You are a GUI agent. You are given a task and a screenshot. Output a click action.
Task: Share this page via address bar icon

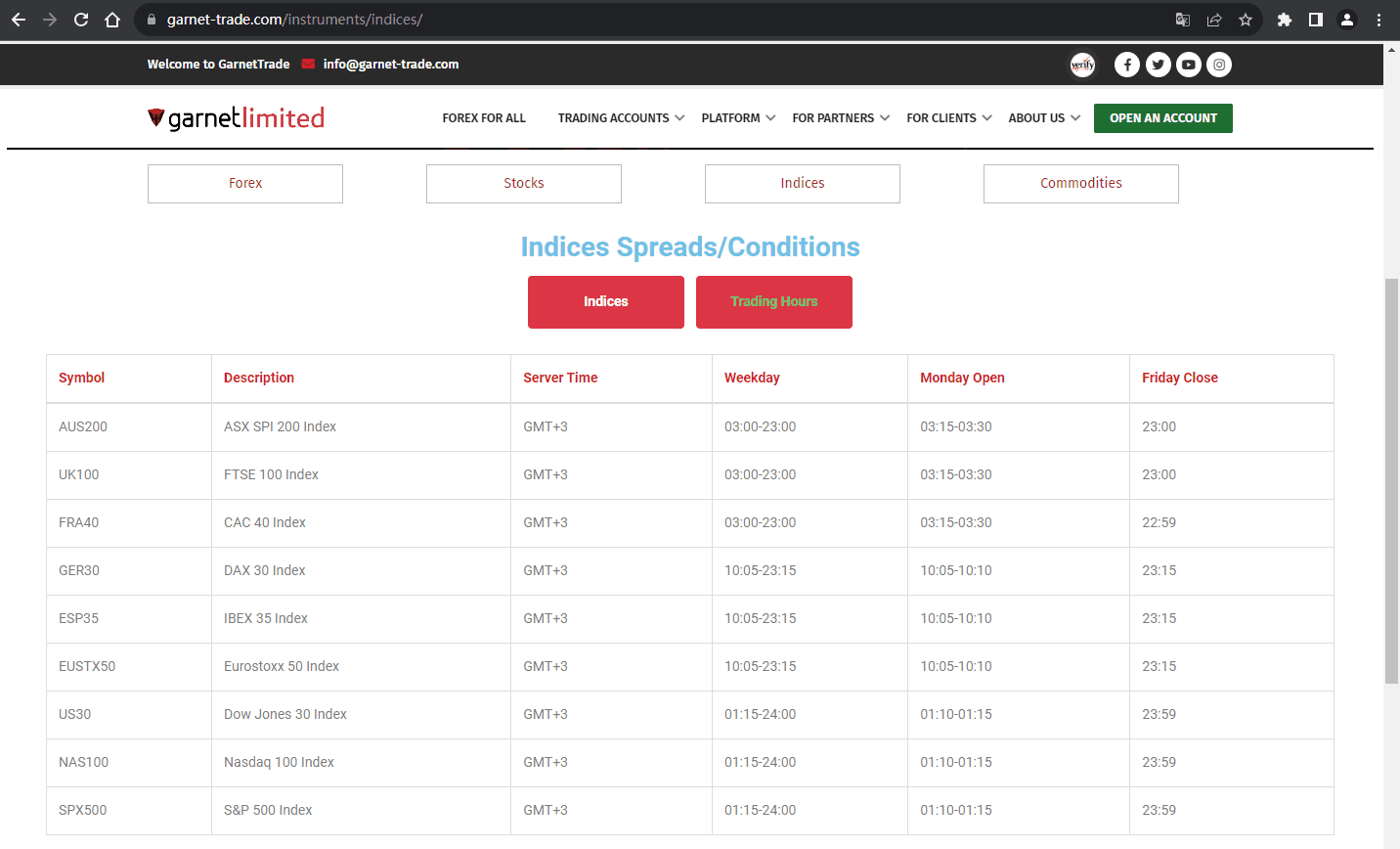click(x=1214, y=20)
